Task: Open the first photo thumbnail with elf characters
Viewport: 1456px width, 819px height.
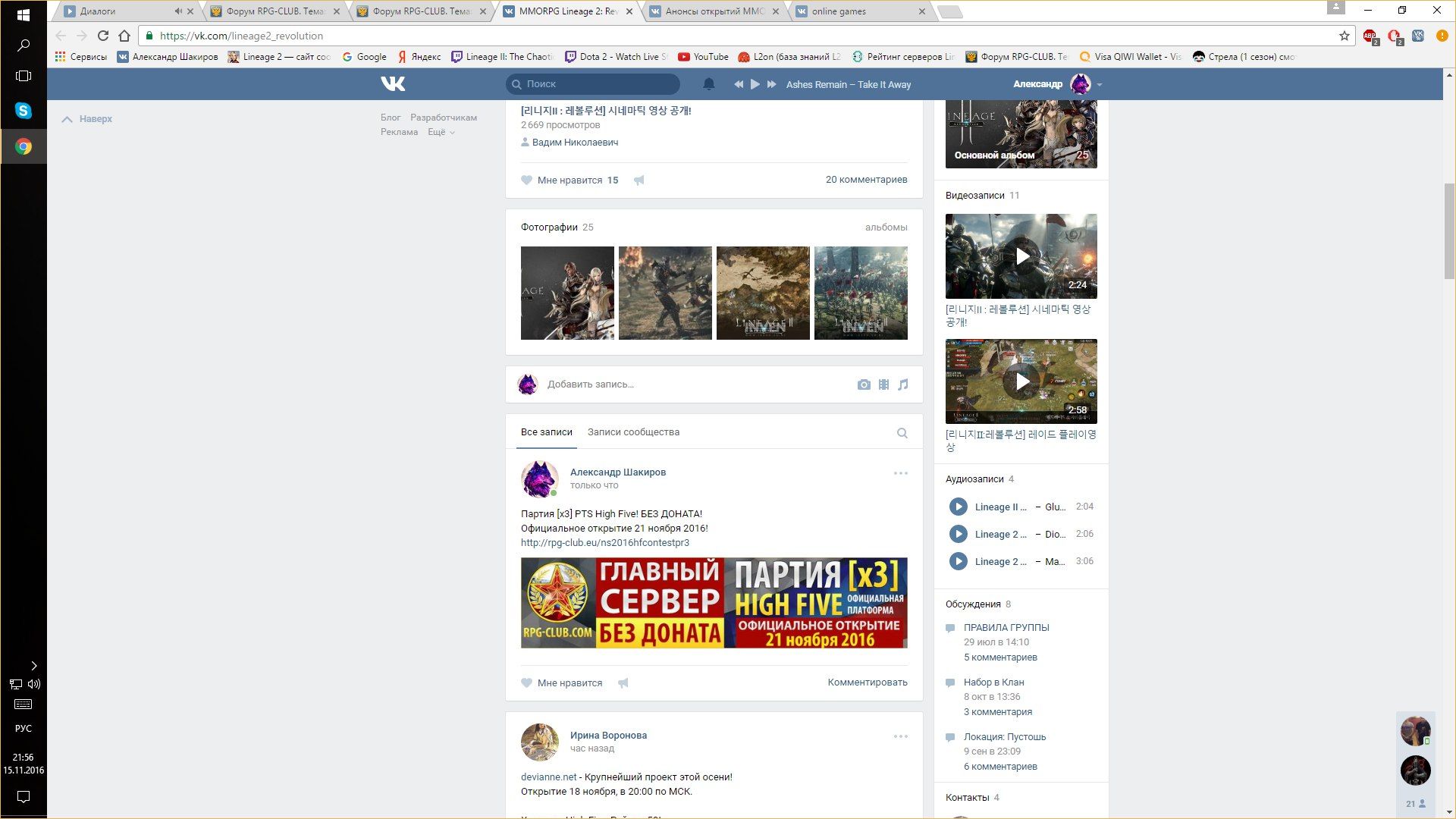Action: (x=567, y=293)
